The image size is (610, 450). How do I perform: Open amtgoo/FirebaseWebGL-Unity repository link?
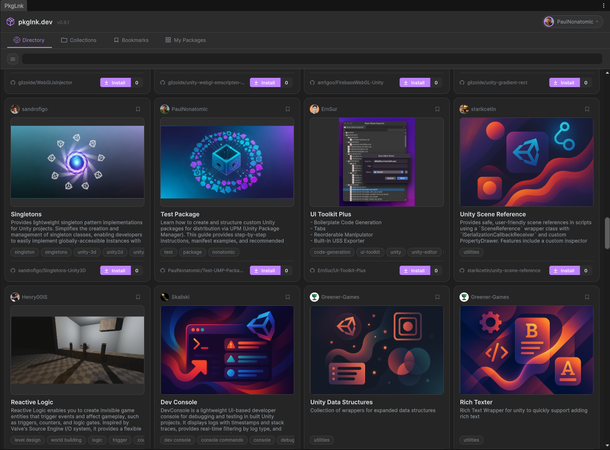347,82
